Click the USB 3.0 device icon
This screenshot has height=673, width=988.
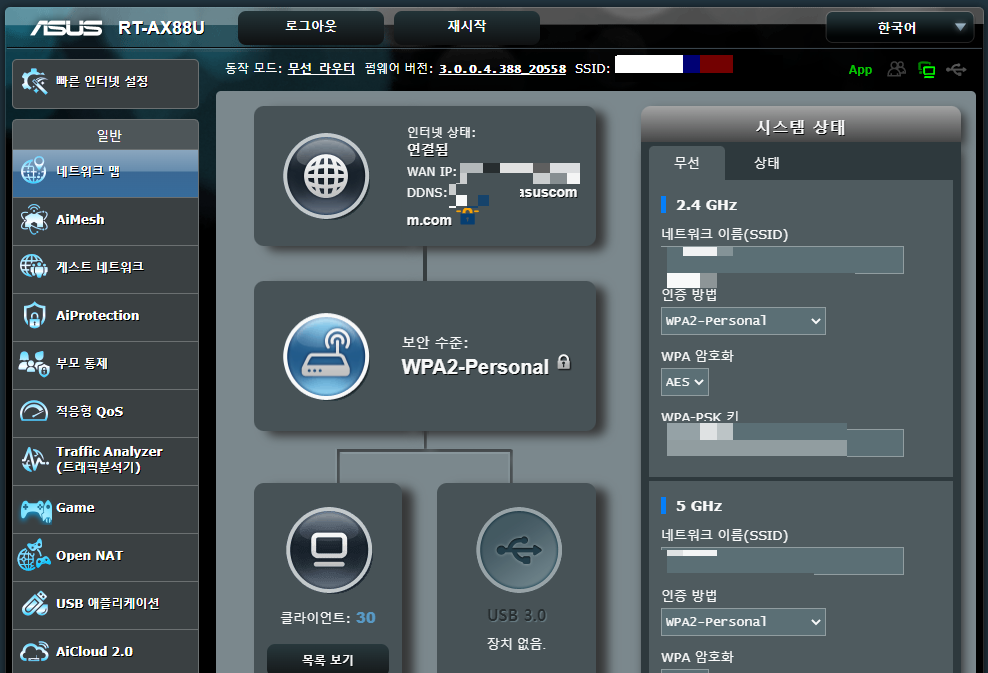point(519,549)
